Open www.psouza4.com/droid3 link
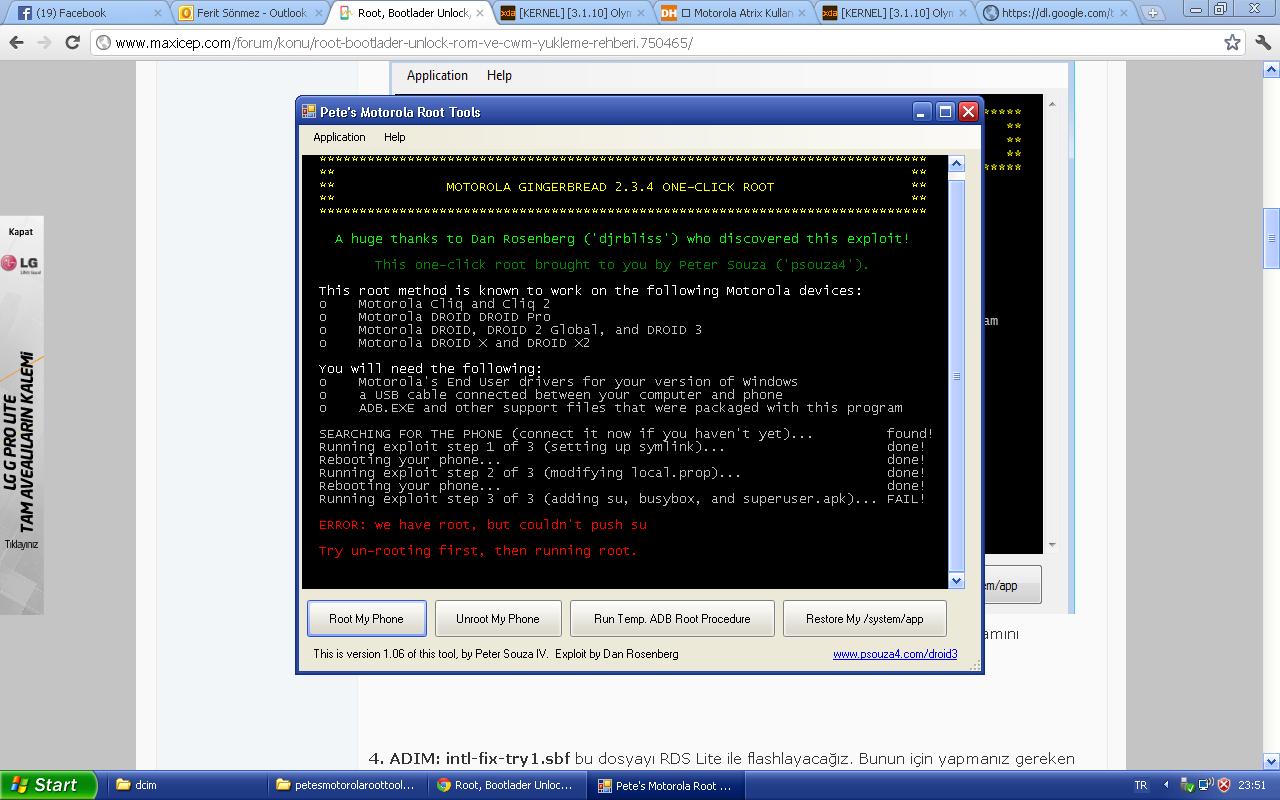 [895, 654]
